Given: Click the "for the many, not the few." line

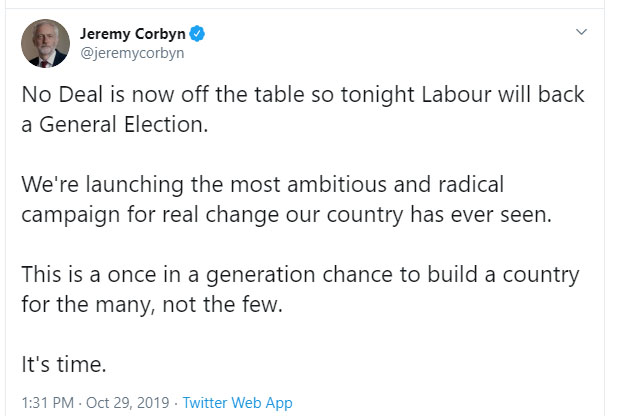Looking at the screenshot, I should (153, 305).
